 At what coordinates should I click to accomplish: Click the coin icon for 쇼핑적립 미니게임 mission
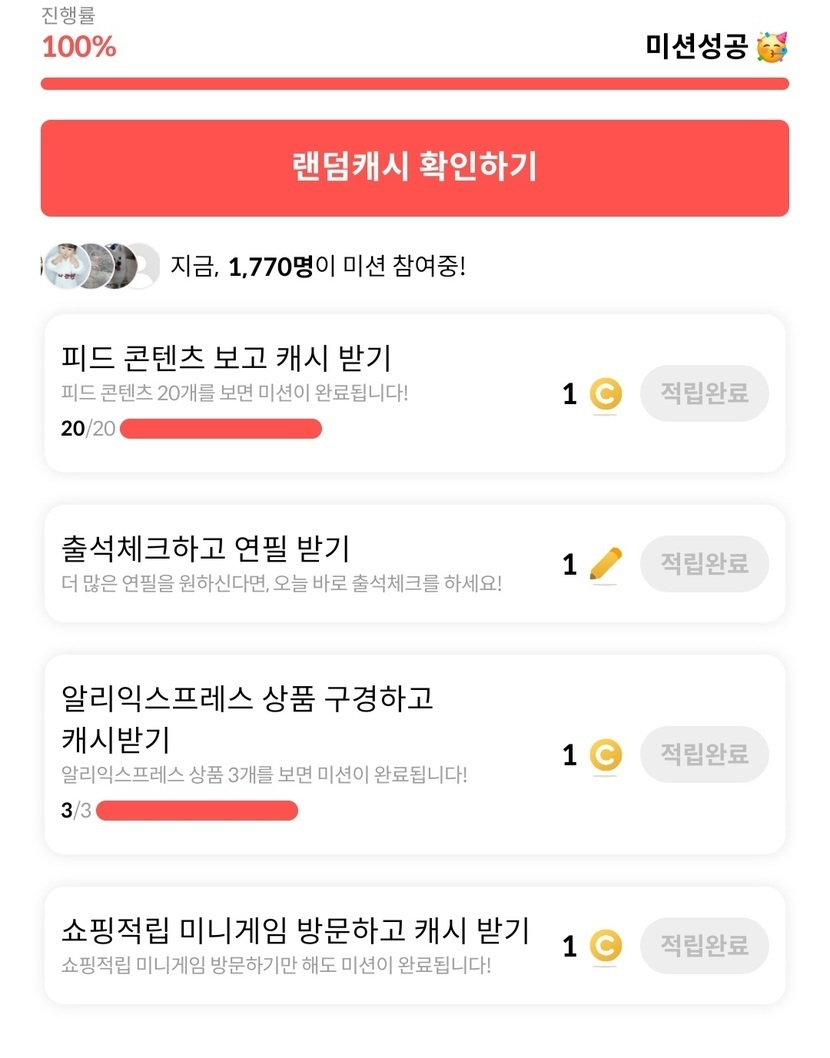click(604, 946)
